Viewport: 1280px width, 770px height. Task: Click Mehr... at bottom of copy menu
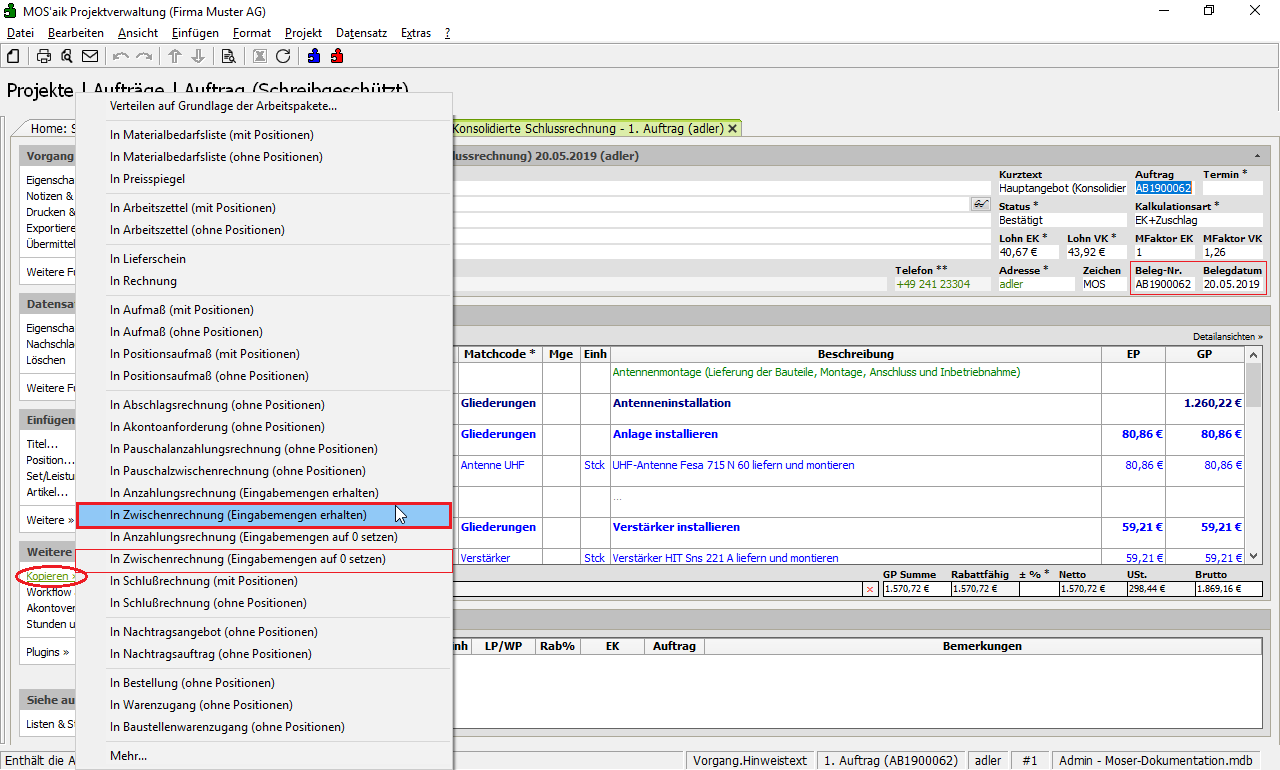point(128,756)
